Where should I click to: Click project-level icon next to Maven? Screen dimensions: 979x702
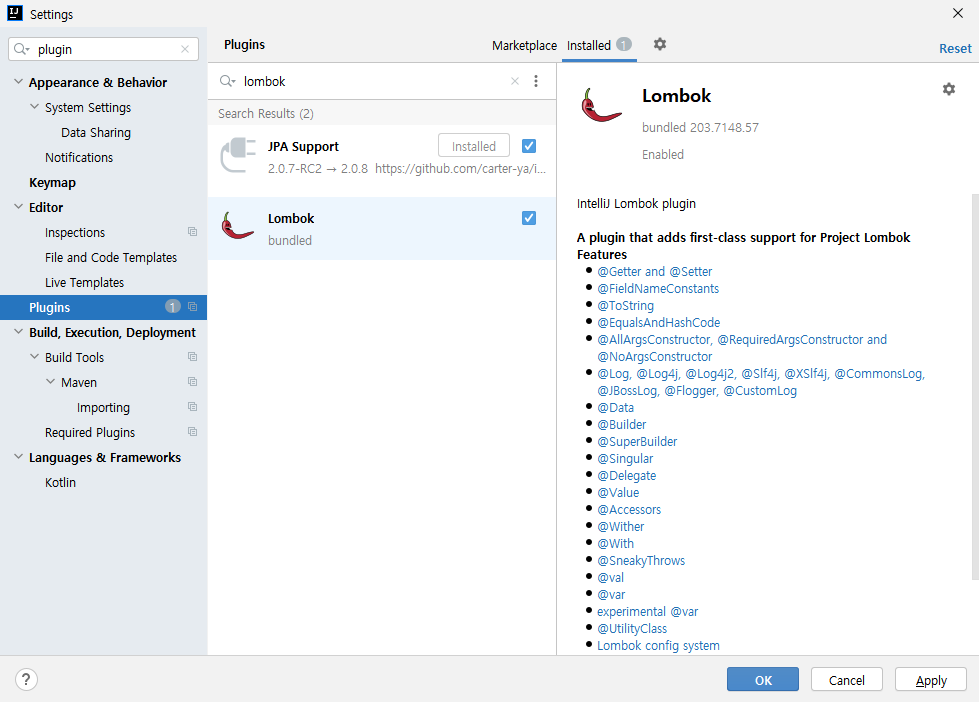coord(192,382)
